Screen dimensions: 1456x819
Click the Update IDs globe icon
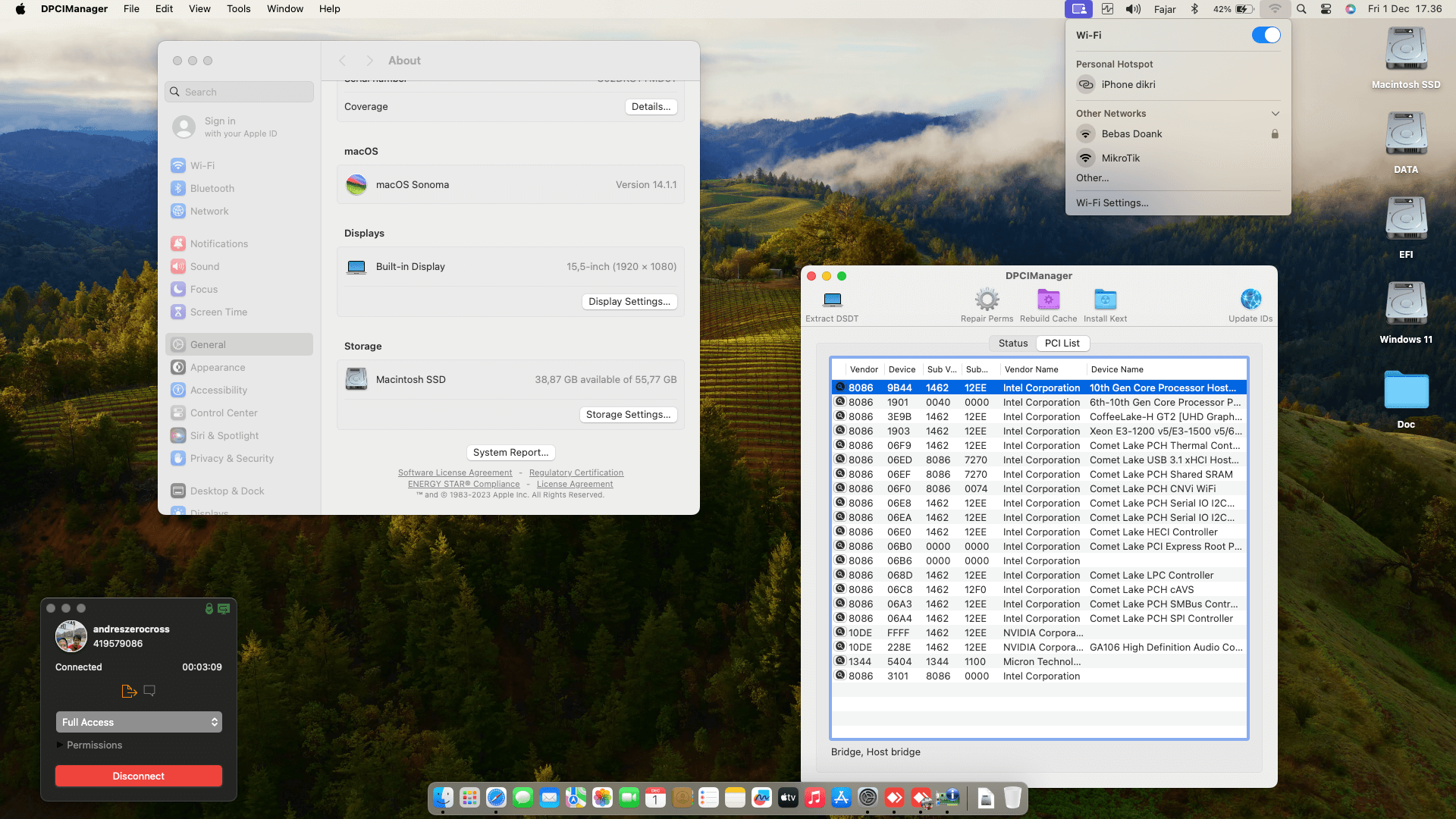1250,300
